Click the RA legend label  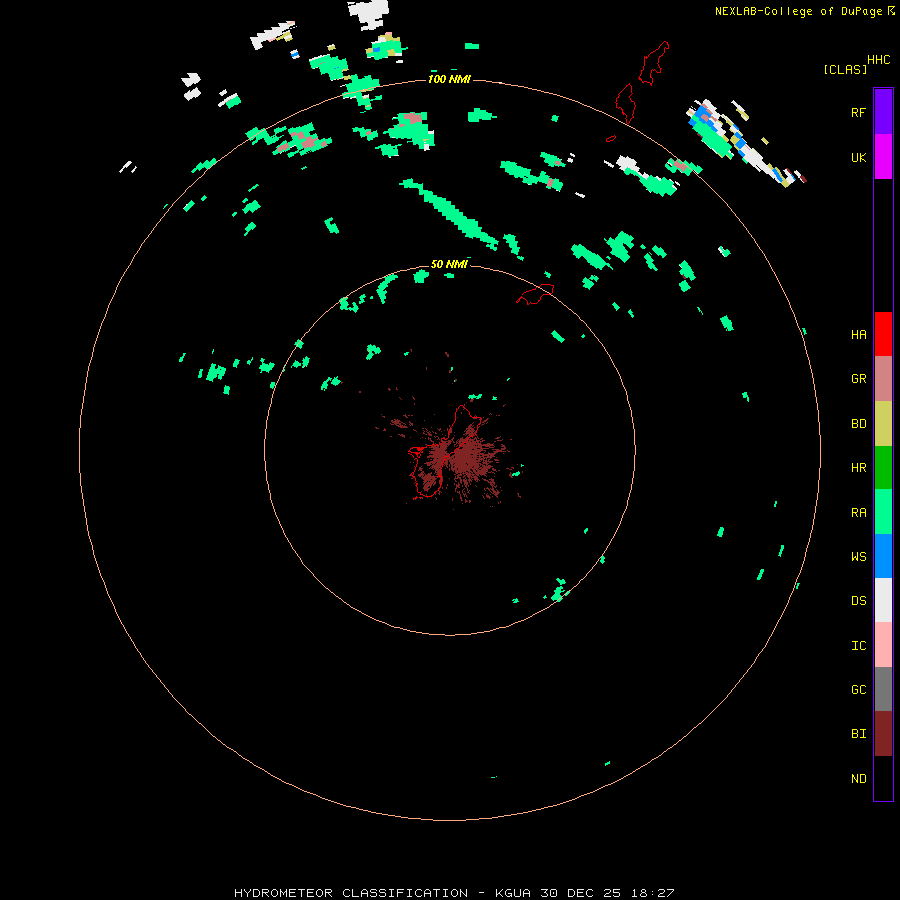pos(858,513)
